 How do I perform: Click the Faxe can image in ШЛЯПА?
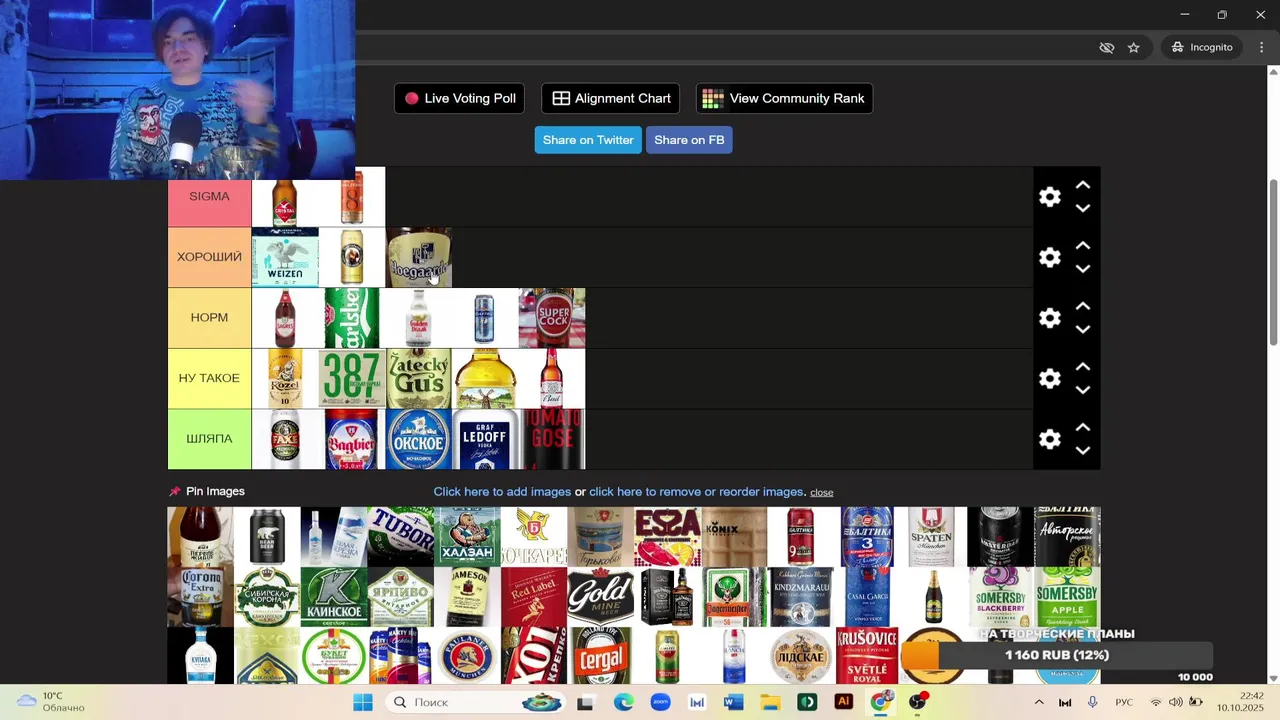click(x=285, y=439)
